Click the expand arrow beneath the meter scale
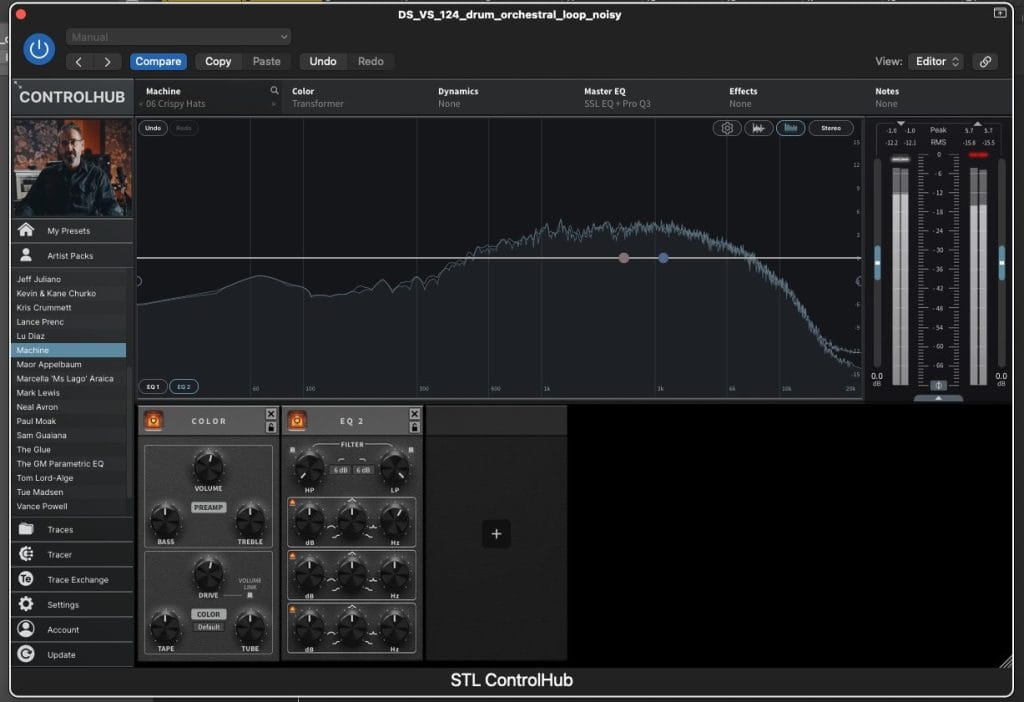 pyautogui.click(x=938, y=398)
